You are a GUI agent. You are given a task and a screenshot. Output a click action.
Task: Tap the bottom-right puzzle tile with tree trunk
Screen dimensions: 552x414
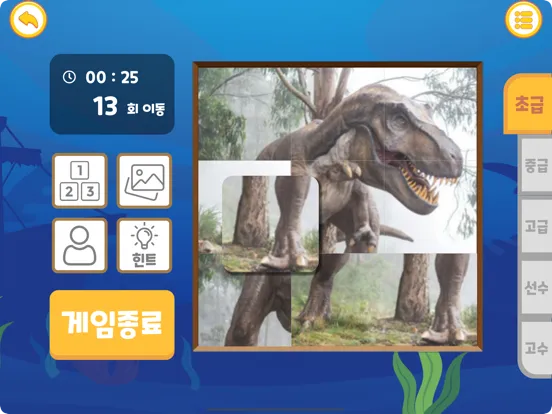[x=430, y=299]
